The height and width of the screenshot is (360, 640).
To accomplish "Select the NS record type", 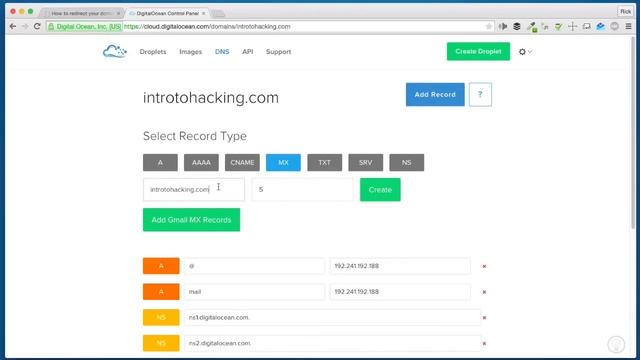I will (x=407, y=162).
